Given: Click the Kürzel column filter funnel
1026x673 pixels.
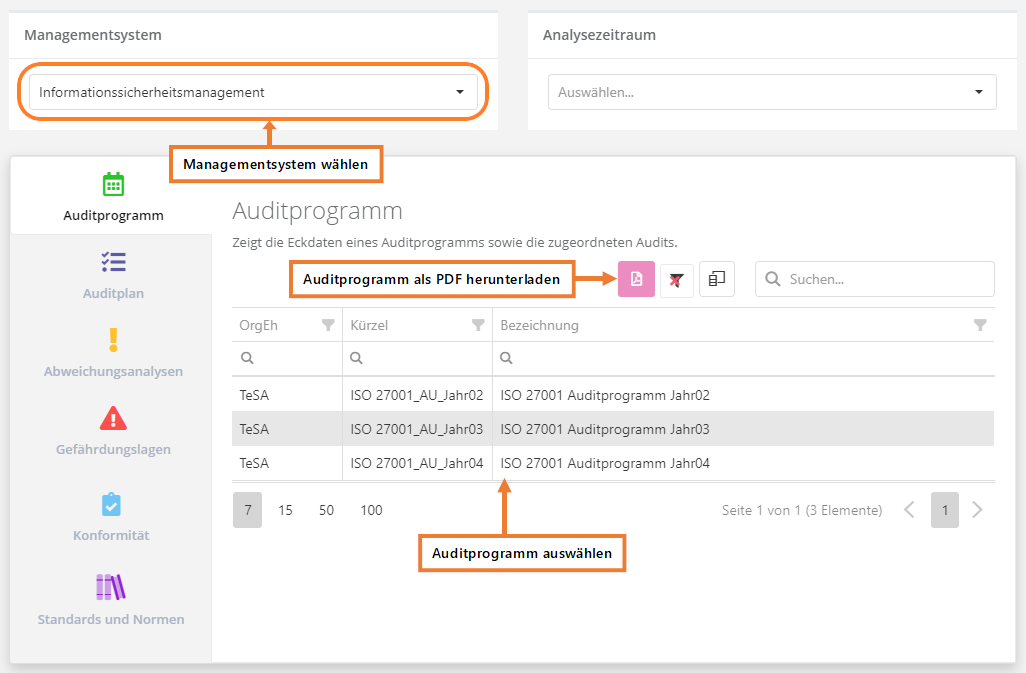Looking at the screenshot, I should click(x=478, y=325).
